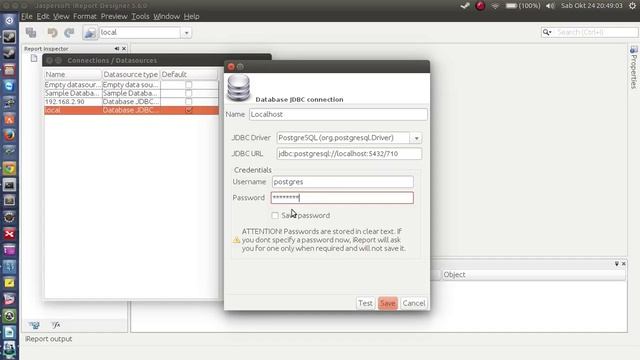Viewport: 640px width, 360px height.
Task: Open the JDBC Driver dropdown arrow
Action: (x=416, y=138)
